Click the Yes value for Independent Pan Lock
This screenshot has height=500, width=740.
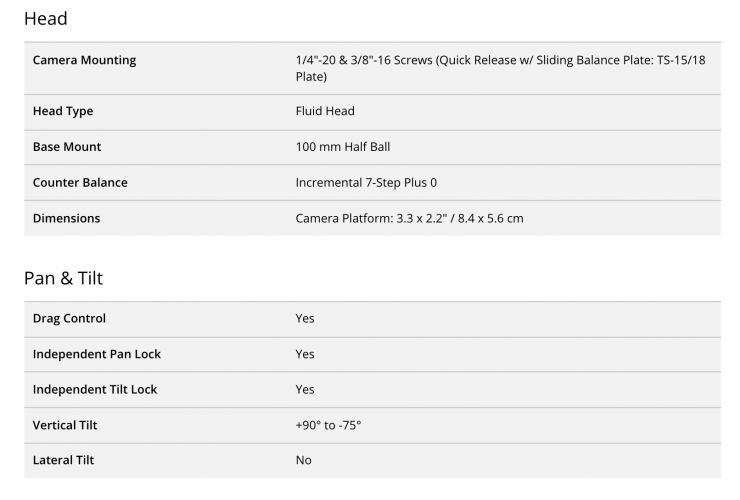tap(305, 354)
